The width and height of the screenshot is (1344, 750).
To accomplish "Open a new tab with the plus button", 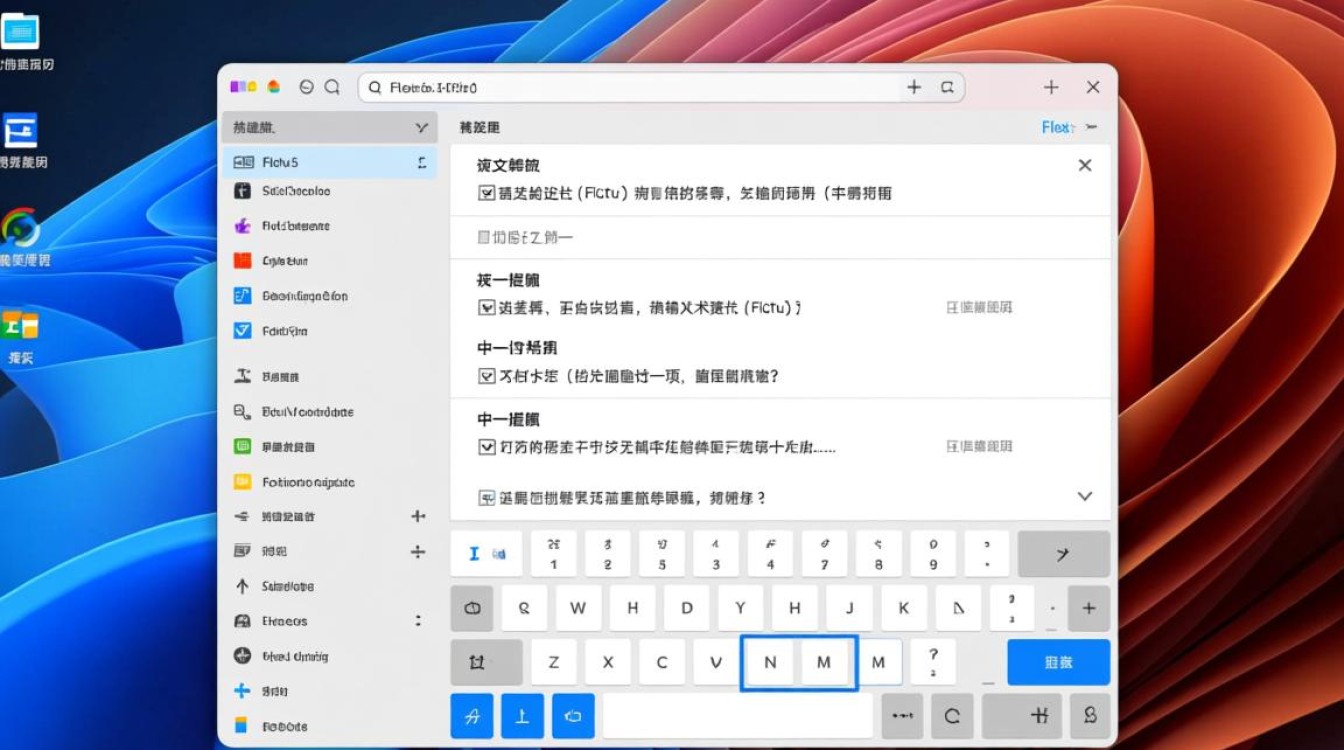I will (x=1051, y=87).
